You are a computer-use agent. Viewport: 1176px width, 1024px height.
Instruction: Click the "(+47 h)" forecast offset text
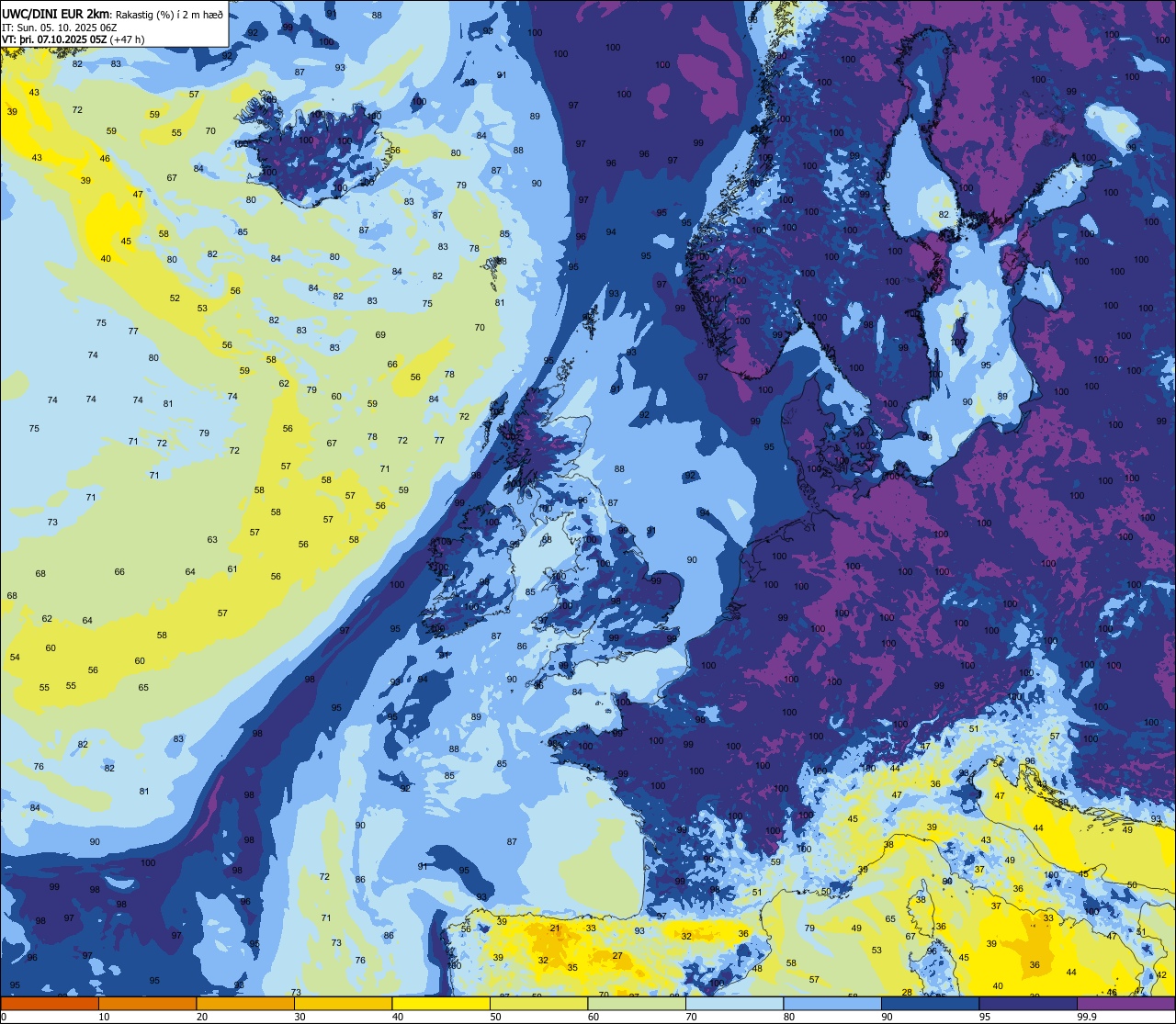[x=127, y=39]
